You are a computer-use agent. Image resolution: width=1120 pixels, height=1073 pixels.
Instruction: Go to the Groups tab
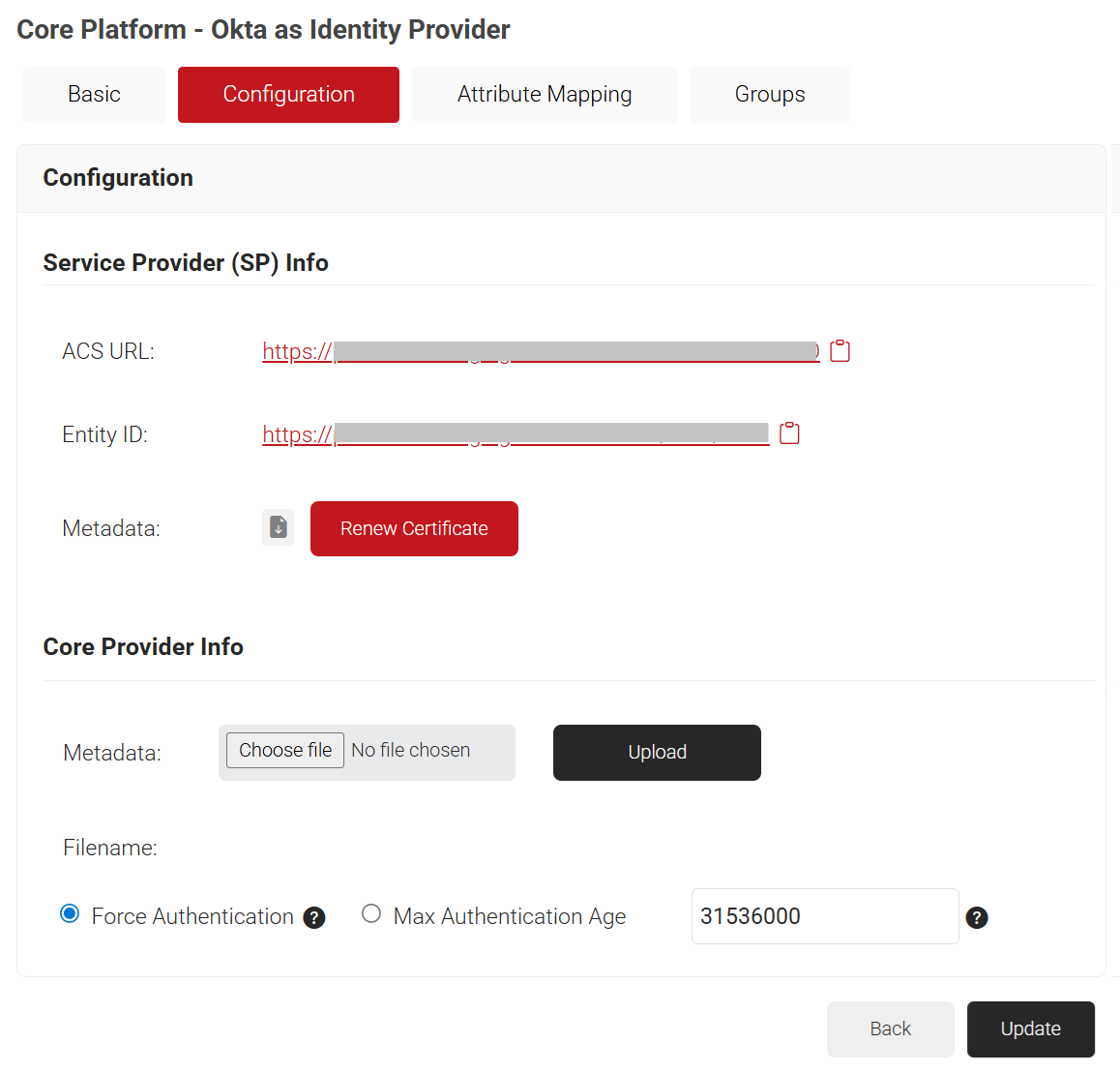pos(769,95)
